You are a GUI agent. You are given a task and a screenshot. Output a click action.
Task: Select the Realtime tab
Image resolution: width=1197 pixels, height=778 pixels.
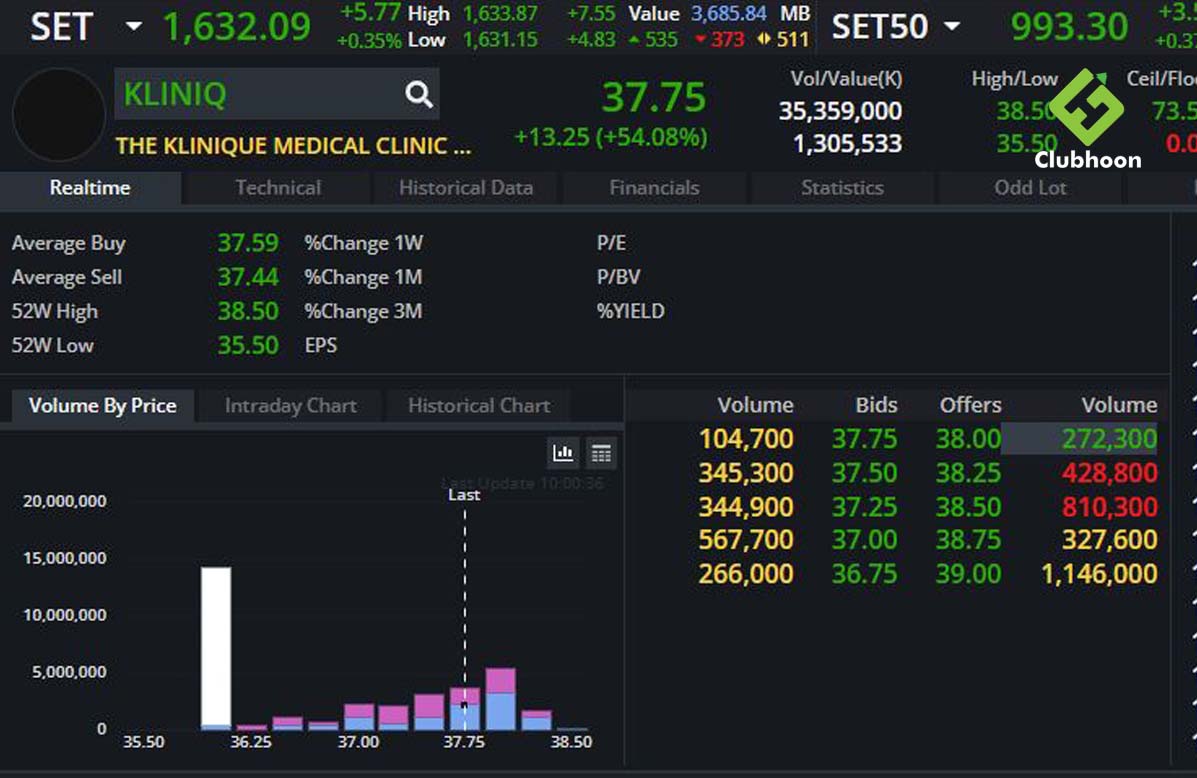90,188
